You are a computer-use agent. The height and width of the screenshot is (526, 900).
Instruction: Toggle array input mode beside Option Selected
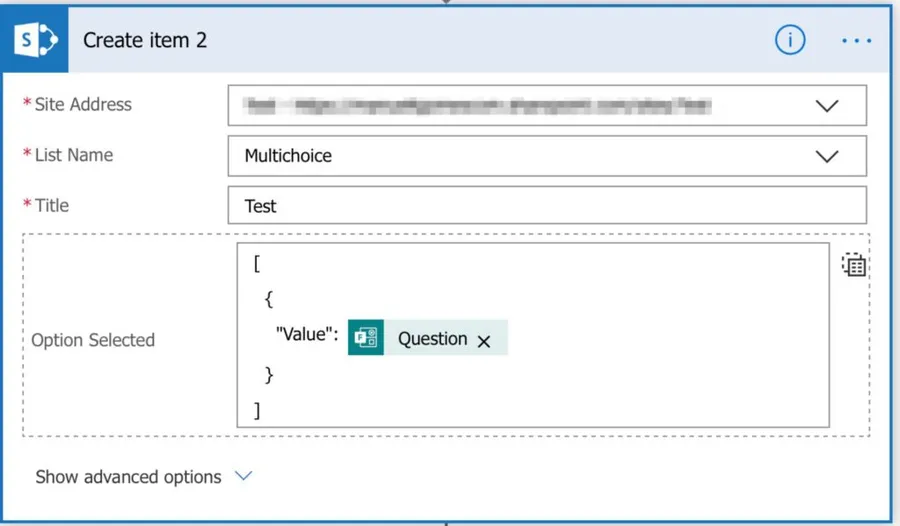coord(853,265)
